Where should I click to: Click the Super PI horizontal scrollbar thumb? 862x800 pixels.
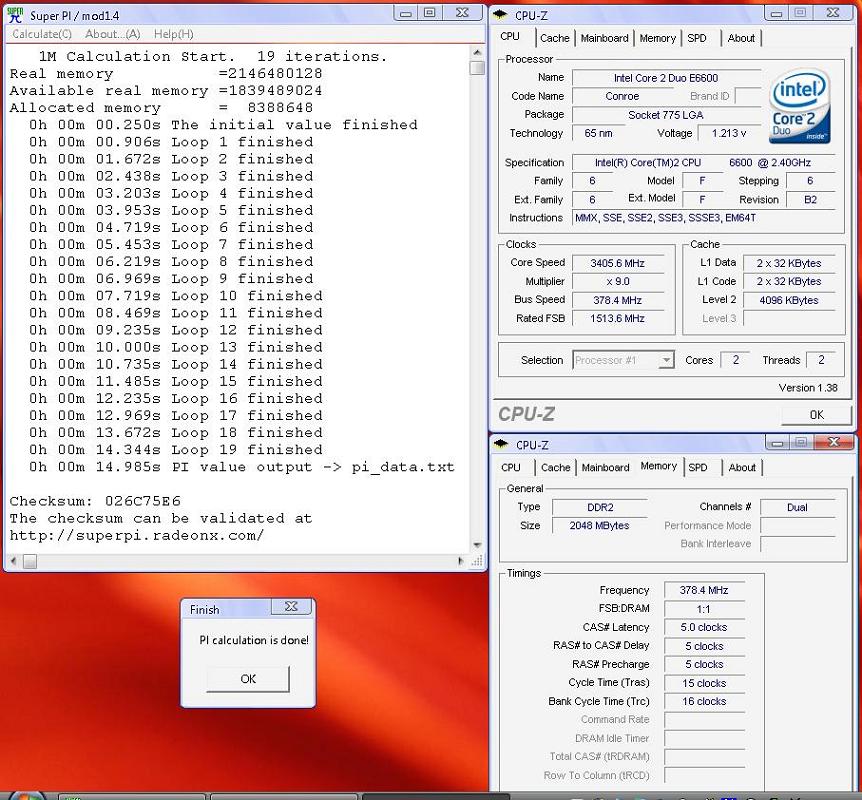pyautogui.click(x=30, y=561)
